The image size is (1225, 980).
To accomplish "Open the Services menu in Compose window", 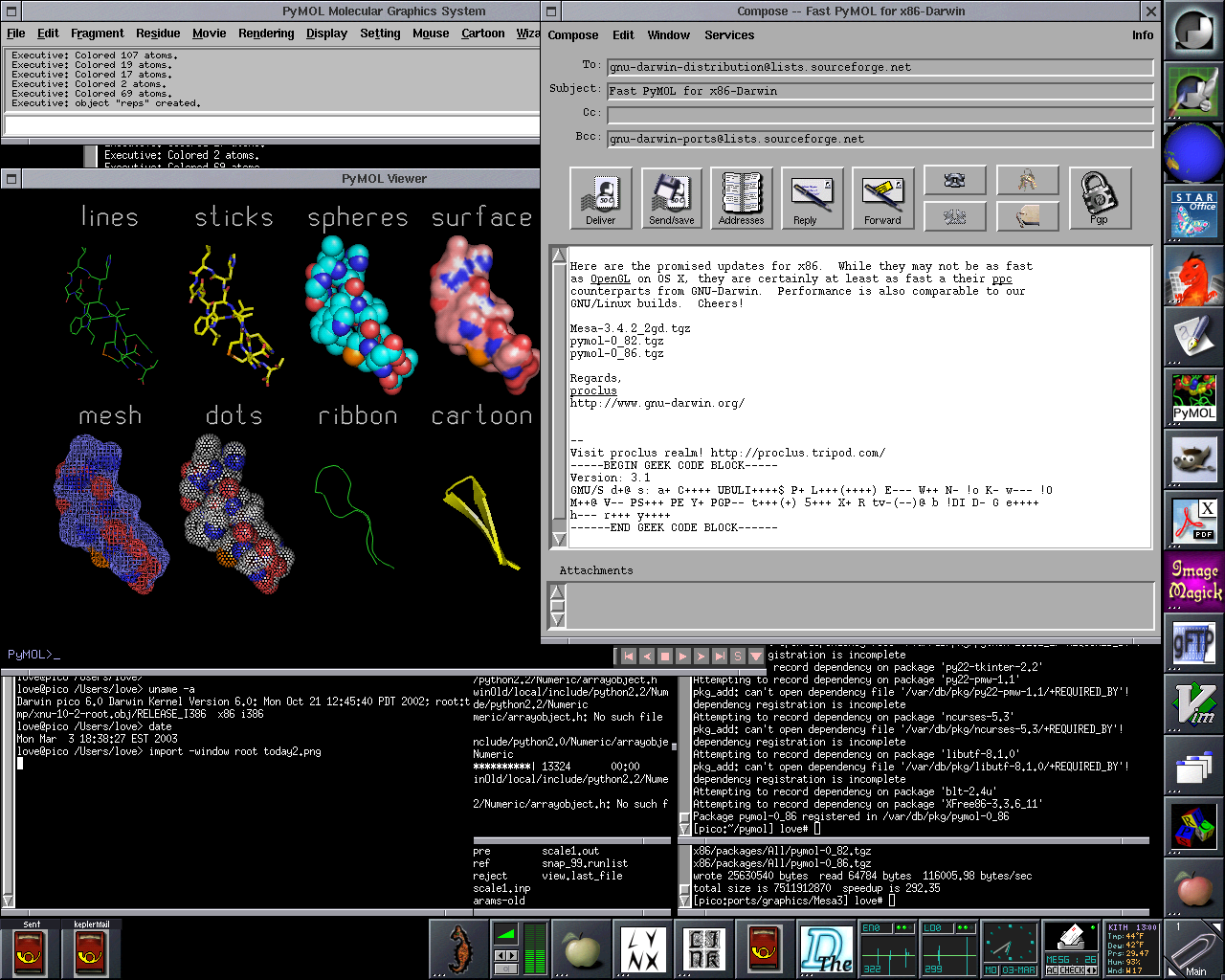I will point(729,35).
